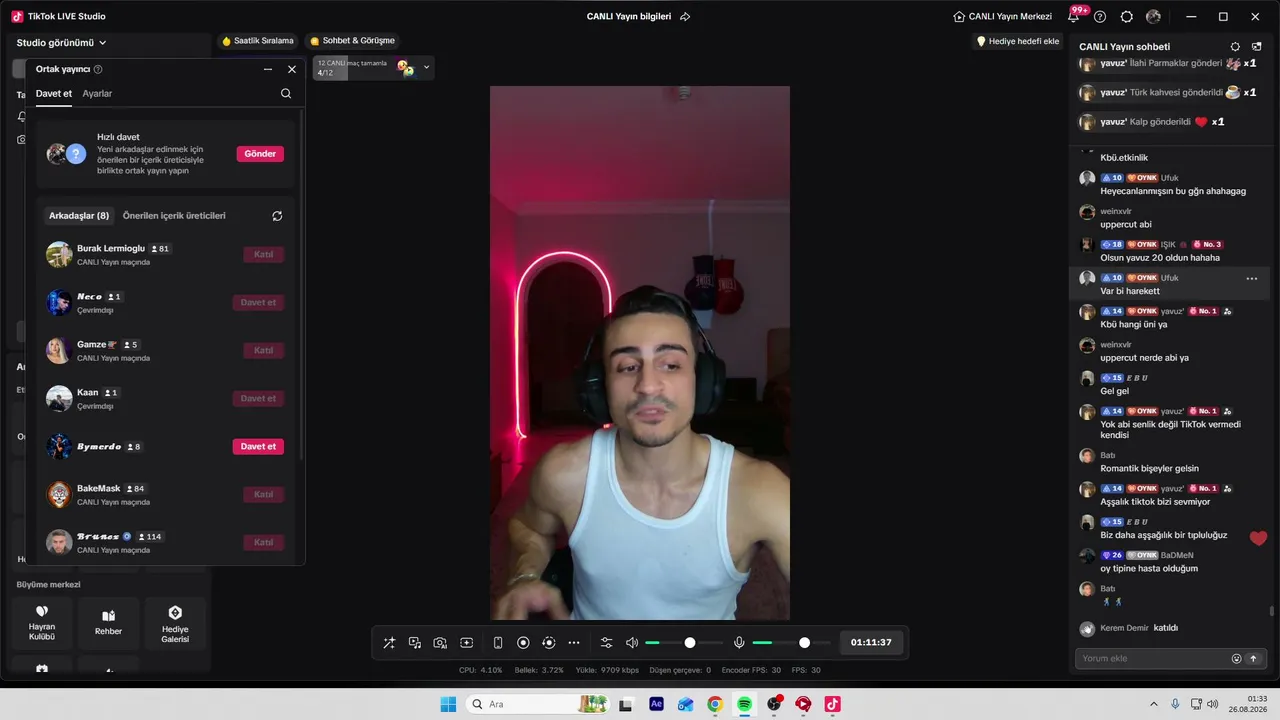Open Google Chrome from the taskbar
Viewport: 1280px width, 720px height.
[x=714, y=704]
